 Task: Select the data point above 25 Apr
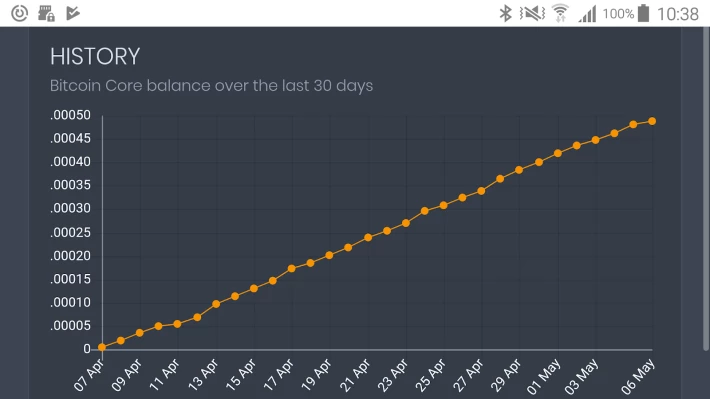pyautogui.click(x=443, y=205)
